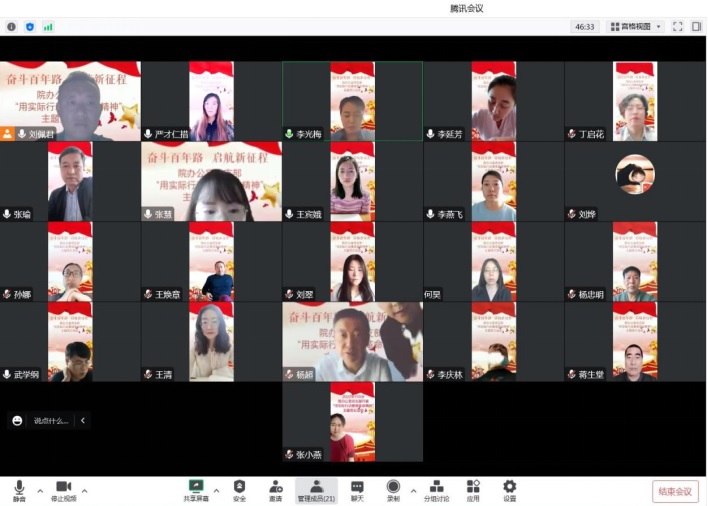Screen dimensions: 708x506
Task: Click microphone icon beside 李延芳
Action: 430,134
